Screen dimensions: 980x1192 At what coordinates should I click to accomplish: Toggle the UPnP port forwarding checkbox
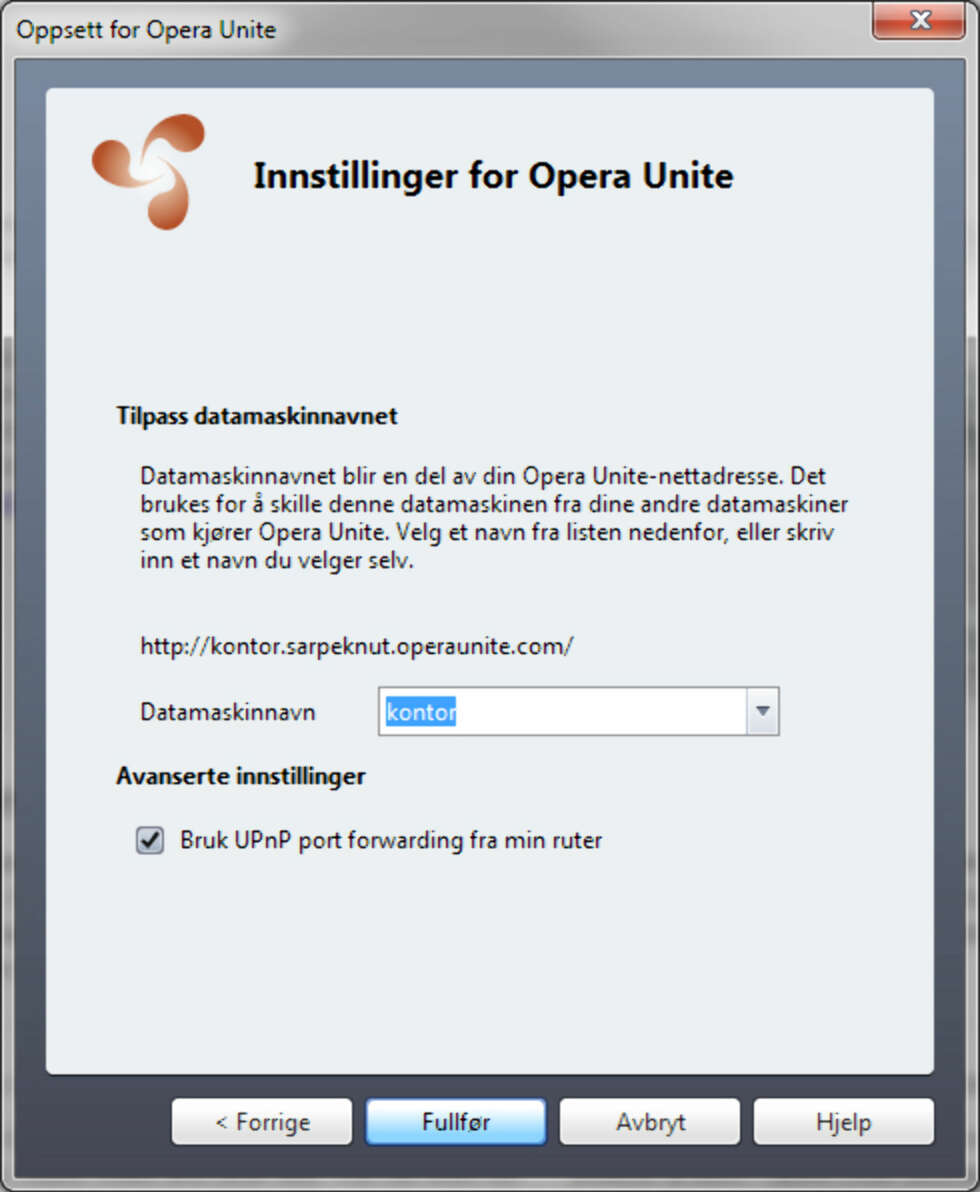150,840
